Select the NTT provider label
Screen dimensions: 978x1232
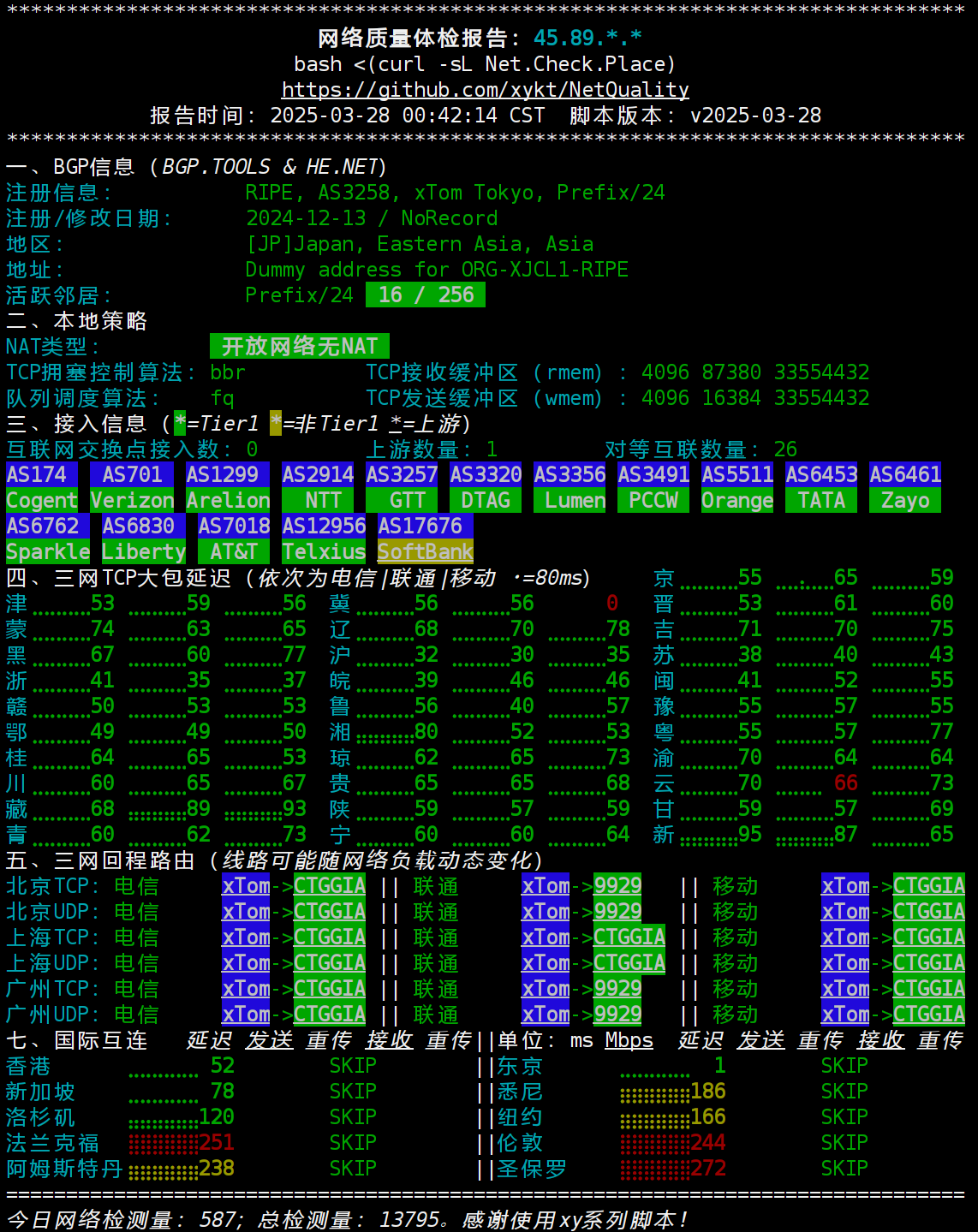point(323,501)
